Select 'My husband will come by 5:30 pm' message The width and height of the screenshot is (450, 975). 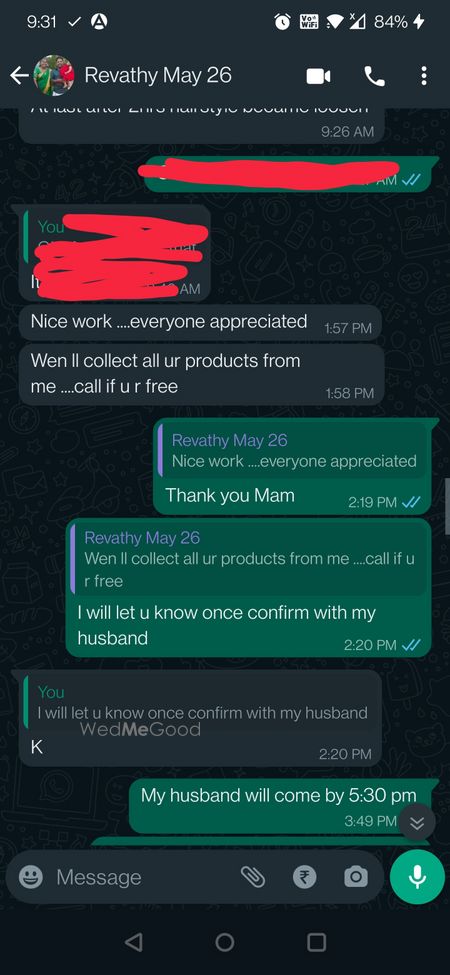point(278,806)
